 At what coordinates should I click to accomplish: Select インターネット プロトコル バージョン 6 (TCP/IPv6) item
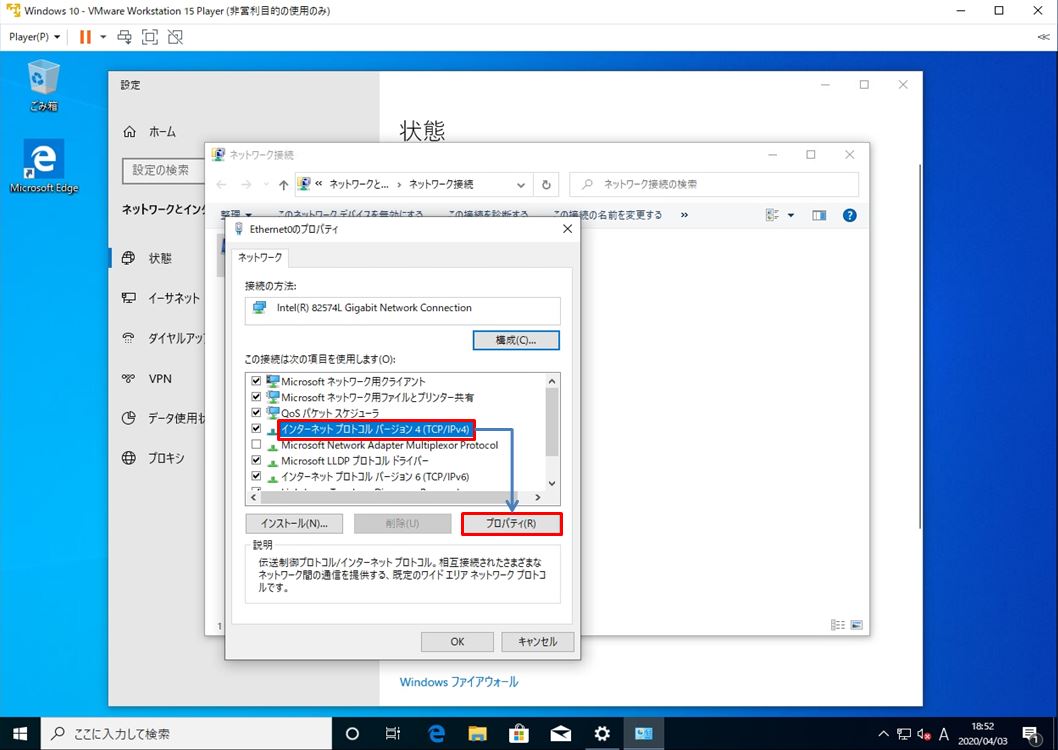375,477
